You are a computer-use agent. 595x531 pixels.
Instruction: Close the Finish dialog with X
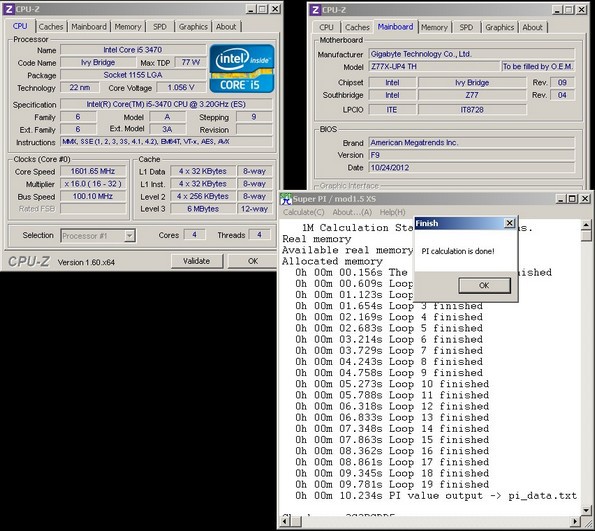510,223
